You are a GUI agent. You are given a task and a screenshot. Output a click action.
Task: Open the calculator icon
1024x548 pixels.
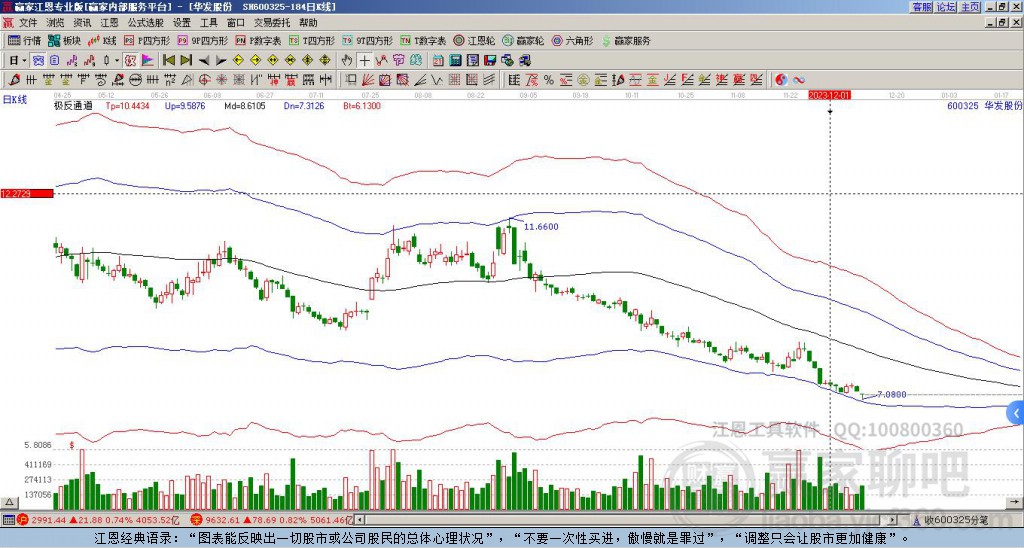pos(456,61)
